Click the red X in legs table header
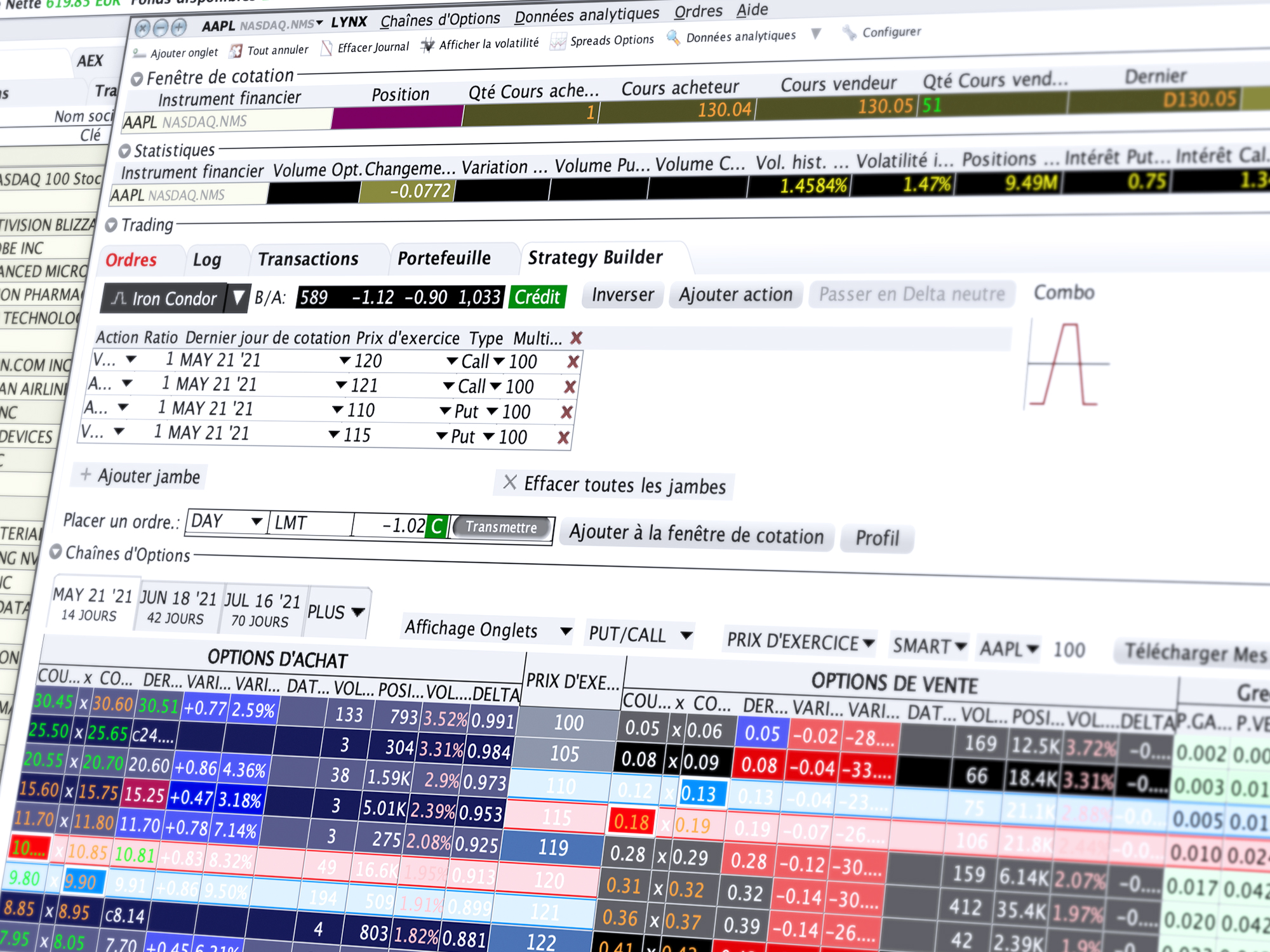The width and height of the screenshot is (1270, 952). [576, 338]
